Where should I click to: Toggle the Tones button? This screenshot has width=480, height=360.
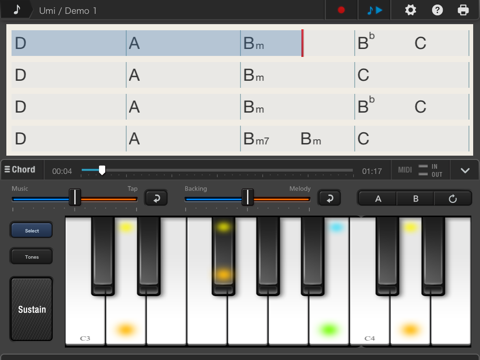tap(32, 257)
